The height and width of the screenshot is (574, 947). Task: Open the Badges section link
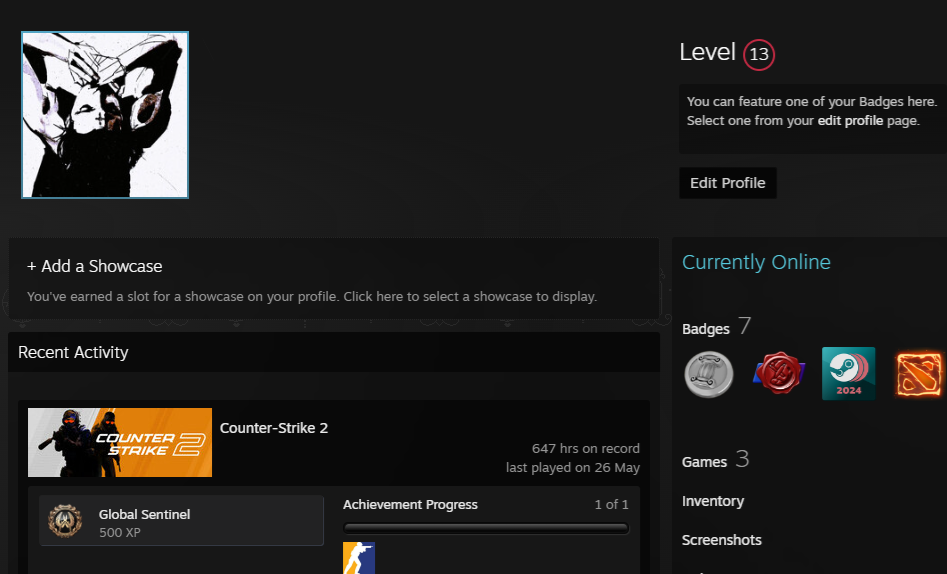[x=705, y=329]
